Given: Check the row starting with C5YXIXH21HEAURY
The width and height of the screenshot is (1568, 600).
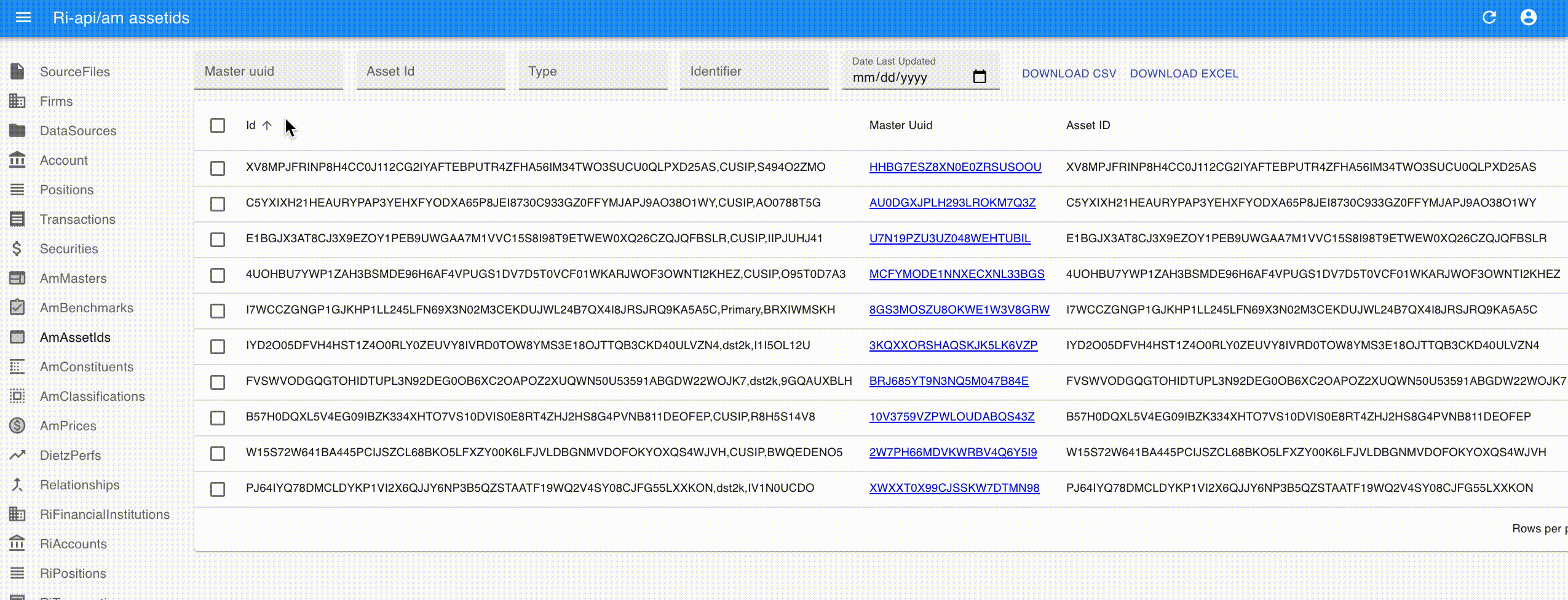Looking at the screenshot, I should tap(218, 203).
